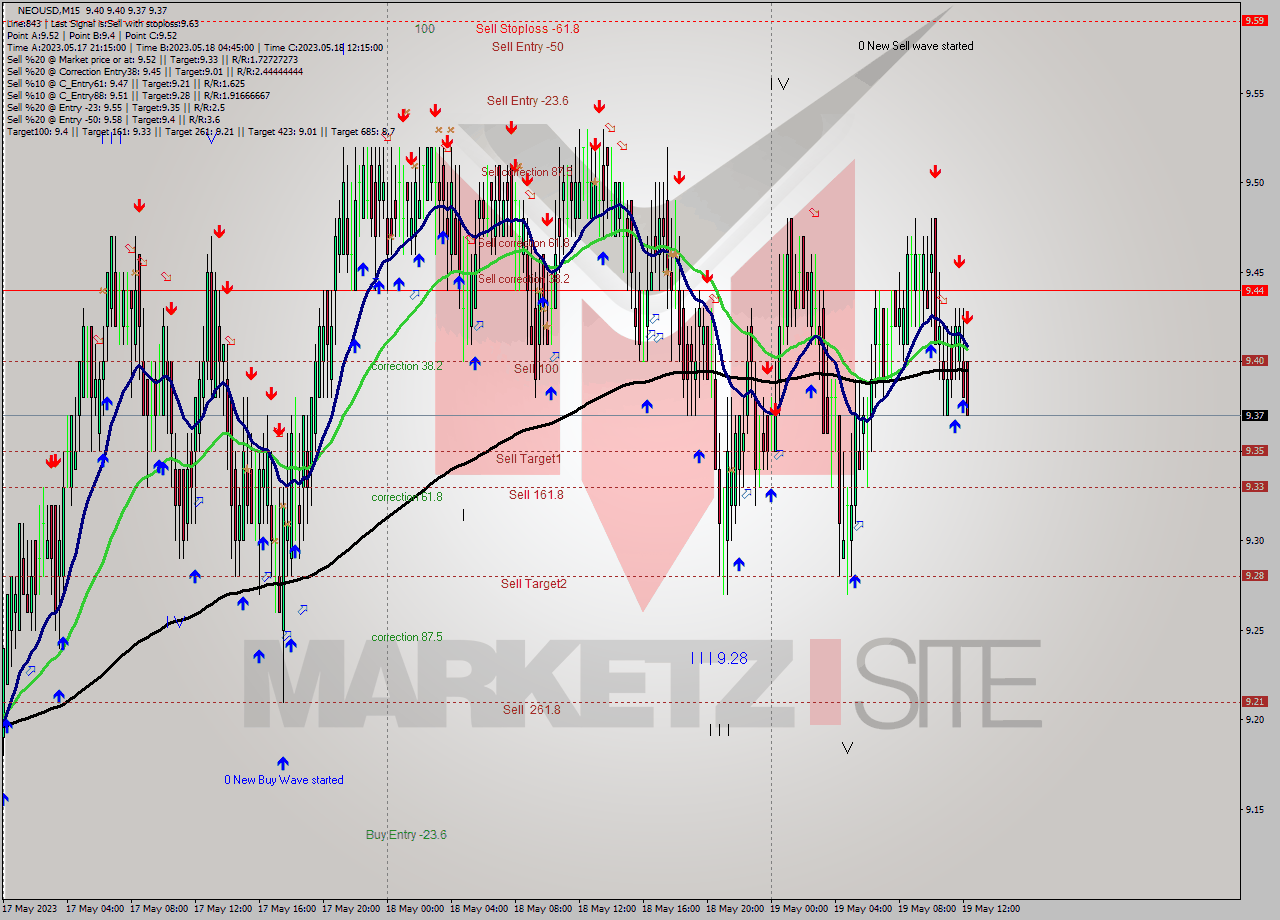Viewport: 1280px width, 920px height.
Task: Select the 'Sell correction 38.2' label
Action: pyautogui.click(x=523, y=279)
